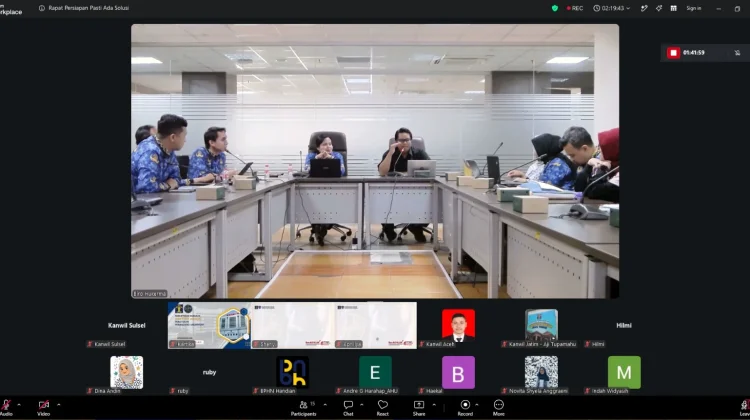The height and width of the screenshot is (420, 750).
Task: Click the Kanwil Jatim - Aji Tupamahu tile
Action: pyautogui.click(x=541, y=325)
